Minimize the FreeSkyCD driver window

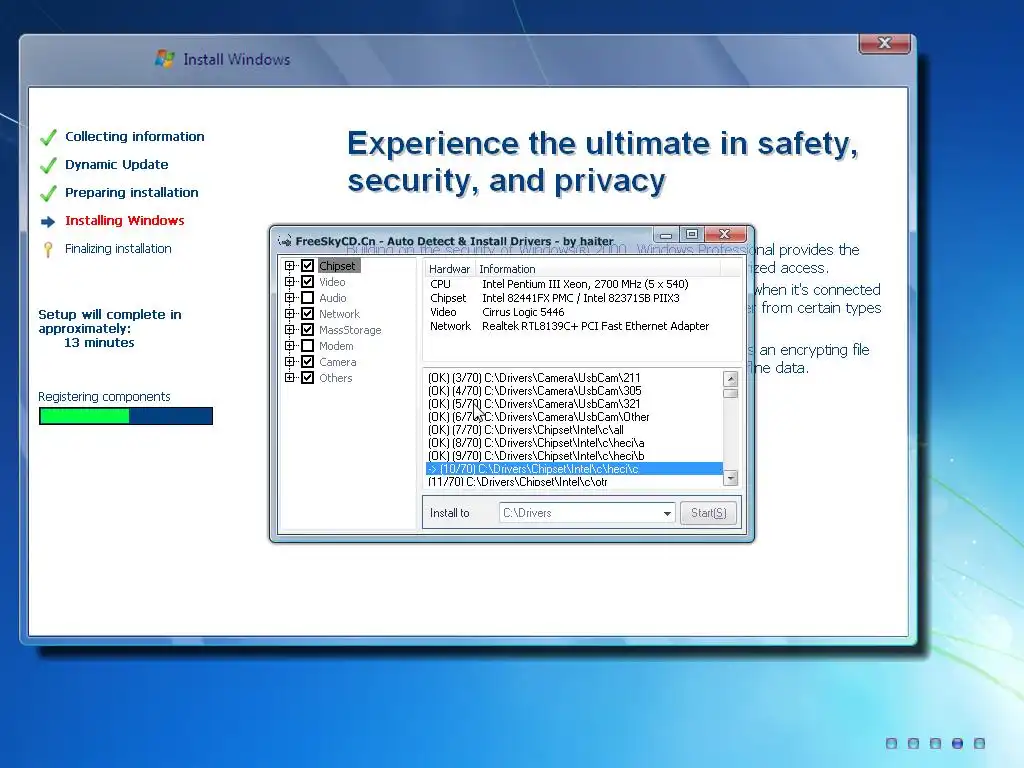click(666, 234)
